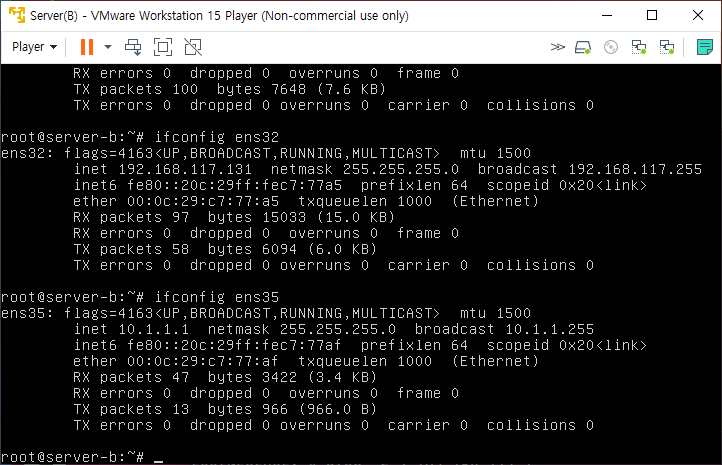Open the Player menu
The height and width of the screenshot is (465, 722).
(35, 47)
